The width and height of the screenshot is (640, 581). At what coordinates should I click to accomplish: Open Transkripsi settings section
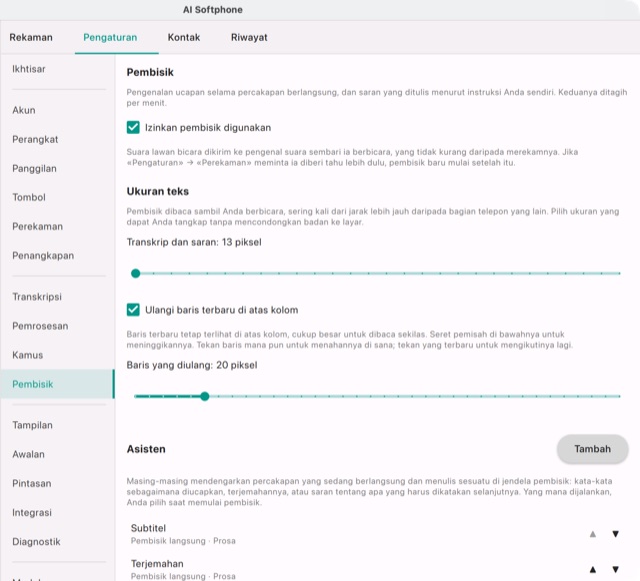pyautogui.click(x=57, y=297)
